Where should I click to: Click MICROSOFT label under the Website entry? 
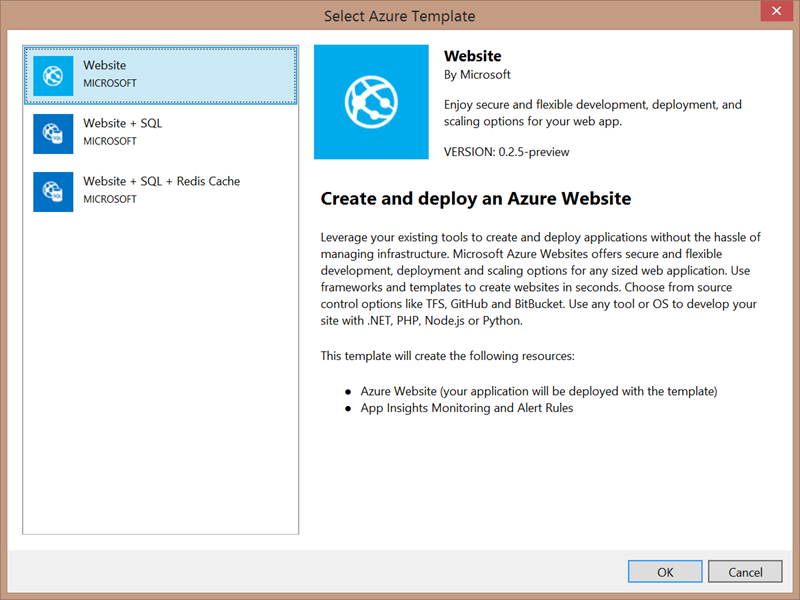[x=110, y=83]
